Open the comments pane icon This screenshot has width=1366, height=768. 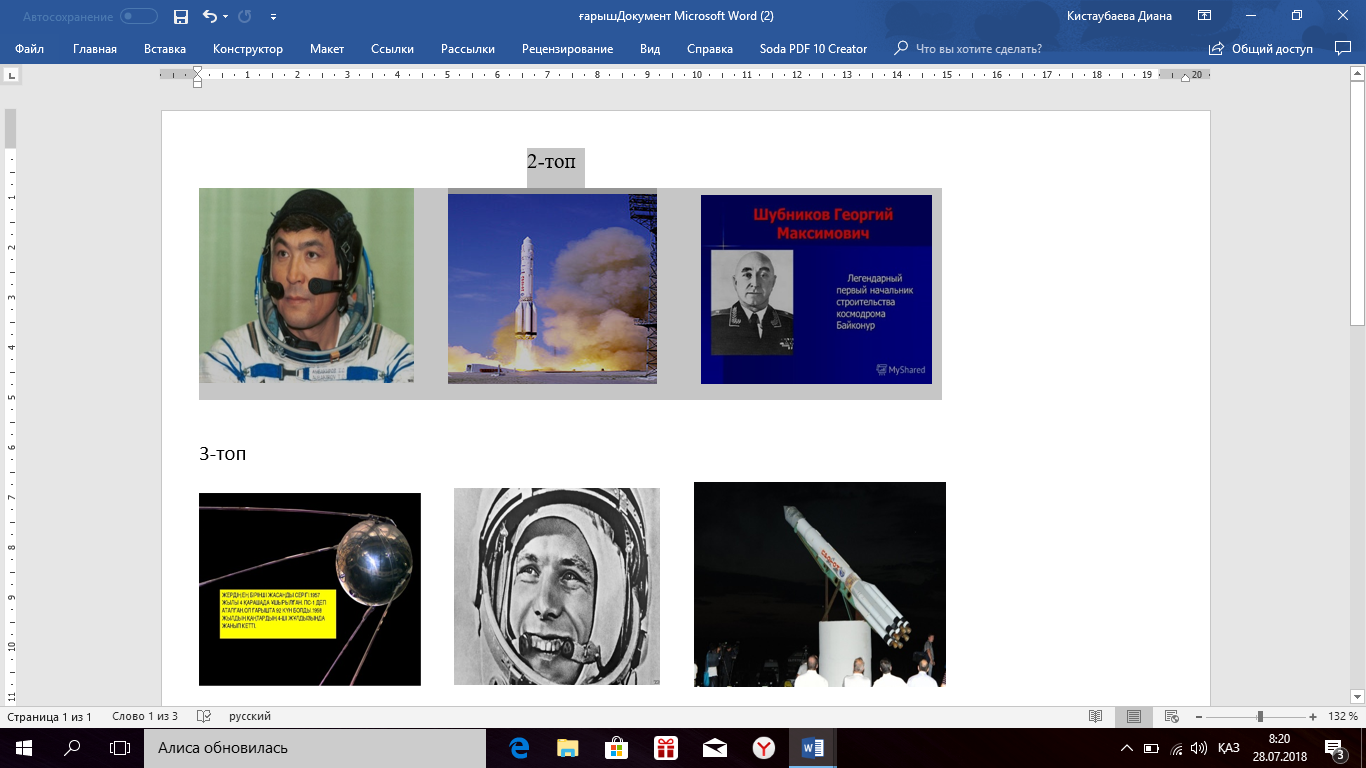pos(1342,48)
